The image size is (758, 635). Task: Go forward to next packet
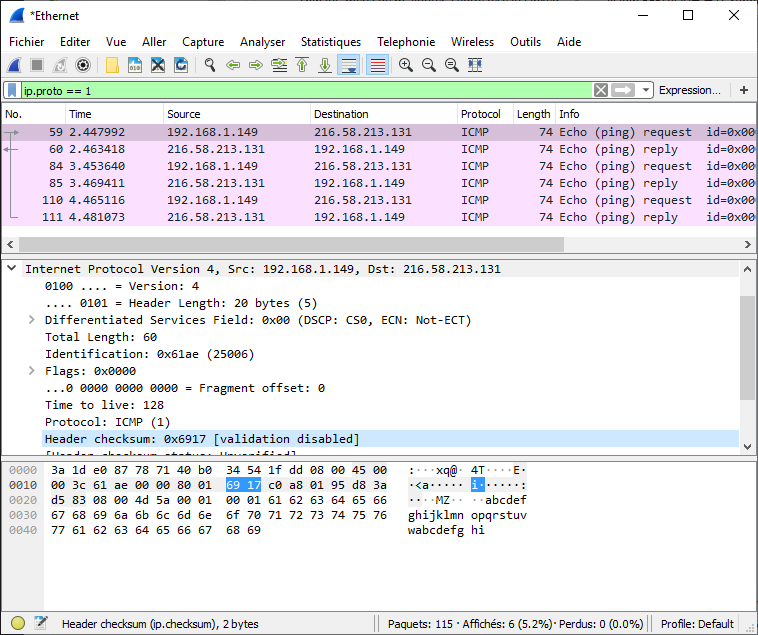(256, 65)
